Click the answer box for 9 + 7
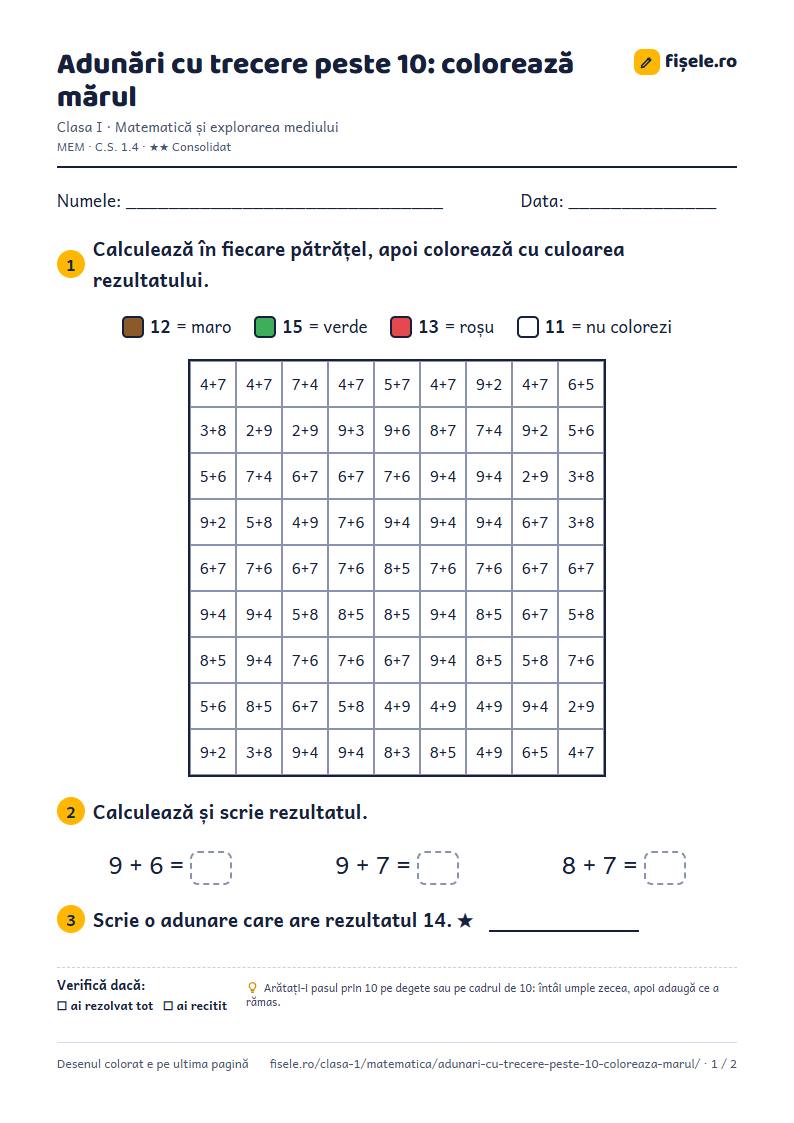Image resolution: width=794 pixels, height=1123 pixels. pyautogui.click(x=437, y=867)
